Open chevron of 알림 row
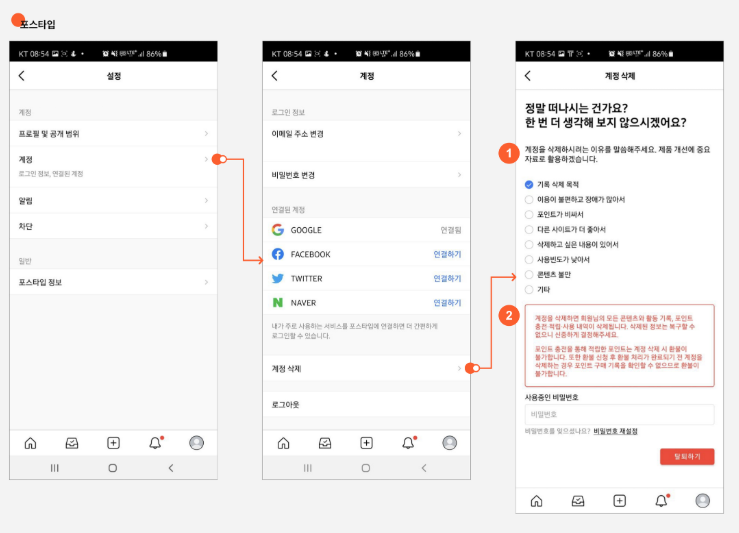The image size is (739, 533). pyautogui.click(x=206, y=201)
